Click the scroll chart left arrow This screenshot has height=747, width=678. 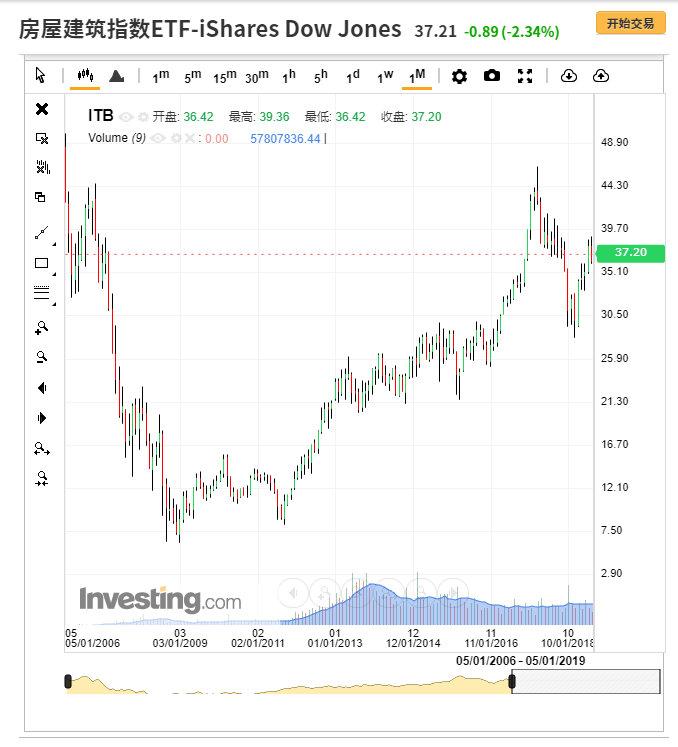click(x=42, y=388)
